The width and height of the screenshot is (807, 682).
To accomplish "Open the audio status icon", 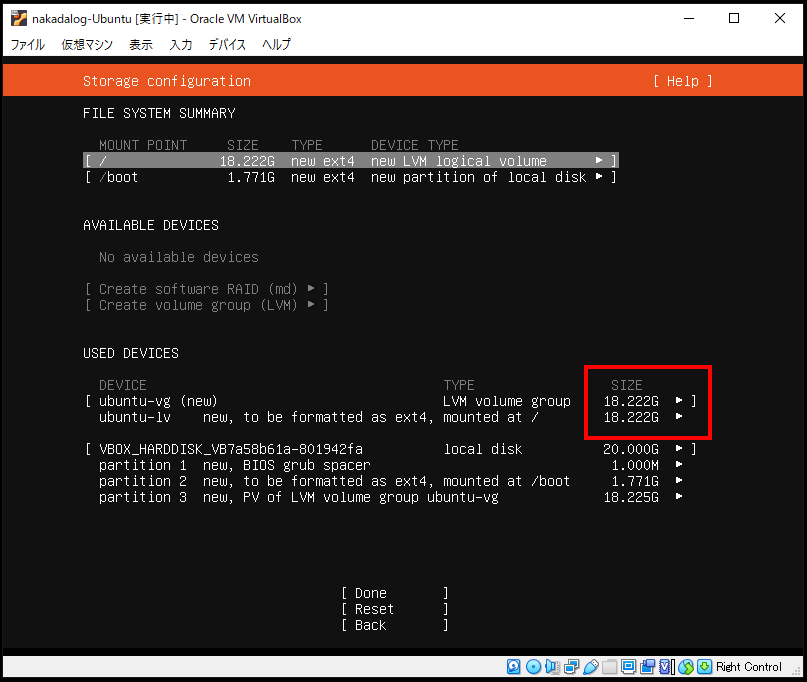I will click(552, 667).
